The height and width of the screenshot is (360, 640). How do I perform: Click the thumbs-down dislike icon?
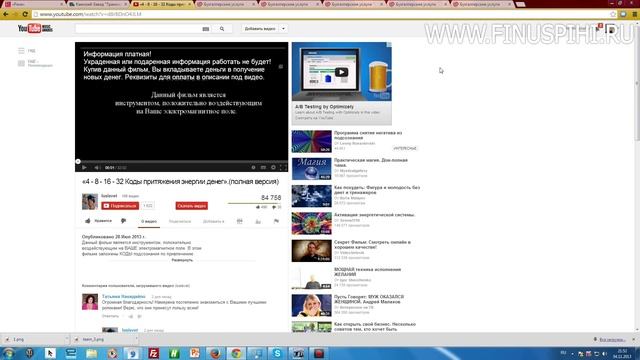(123, 221)
